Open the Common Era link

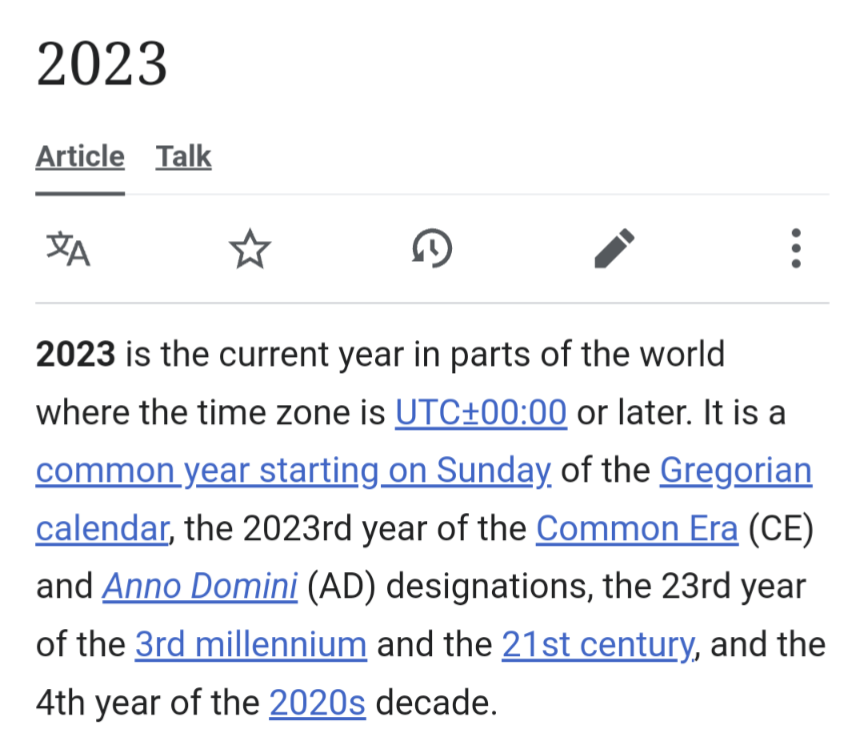click(x=636, y=528)
